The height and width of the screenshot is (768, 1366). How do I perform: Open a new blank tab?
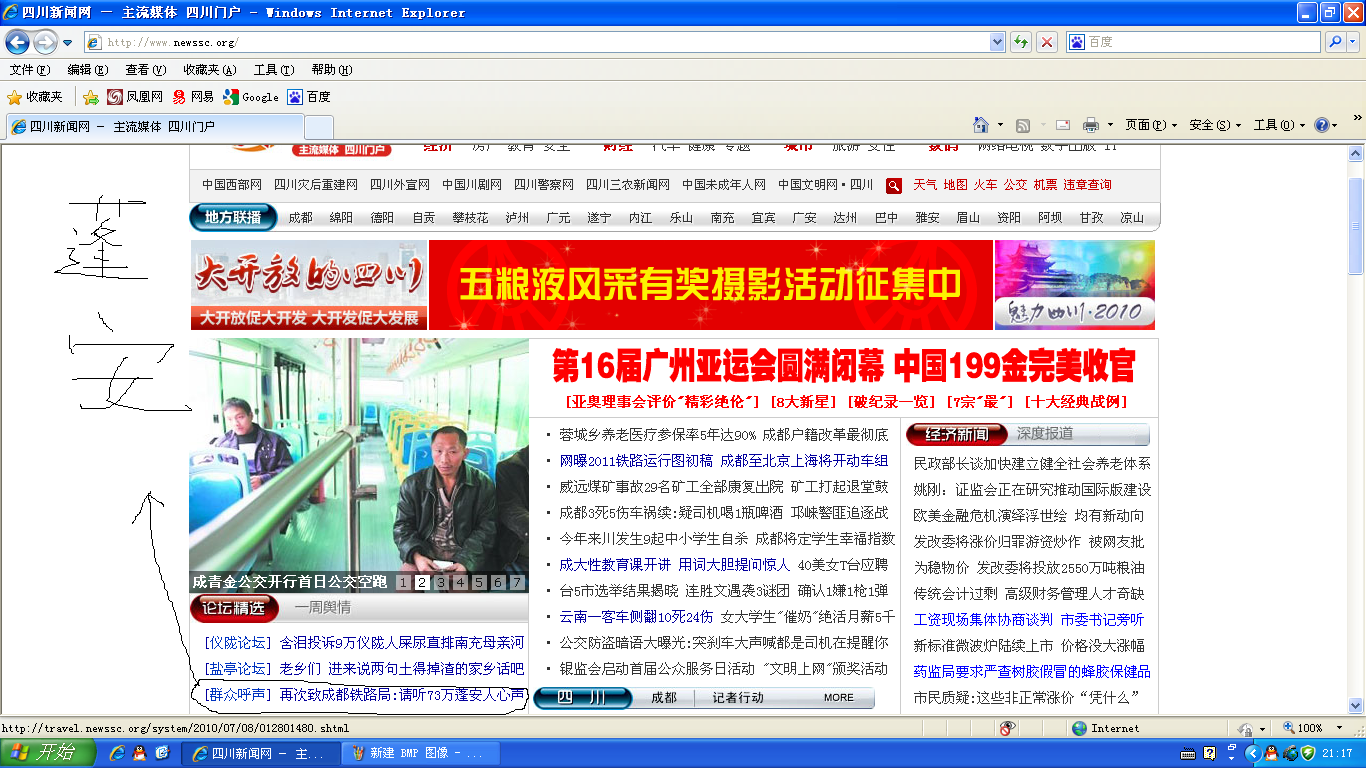click(x=318, y=128)
